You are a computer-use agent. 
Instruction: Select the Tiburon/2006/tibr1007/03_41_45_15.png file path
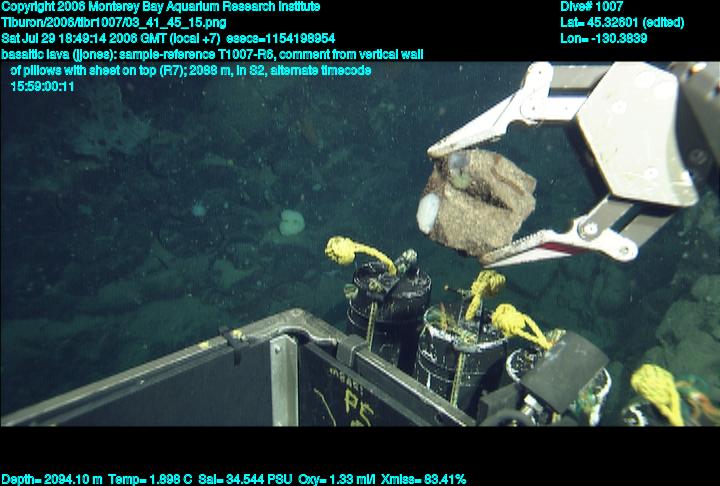114,23
